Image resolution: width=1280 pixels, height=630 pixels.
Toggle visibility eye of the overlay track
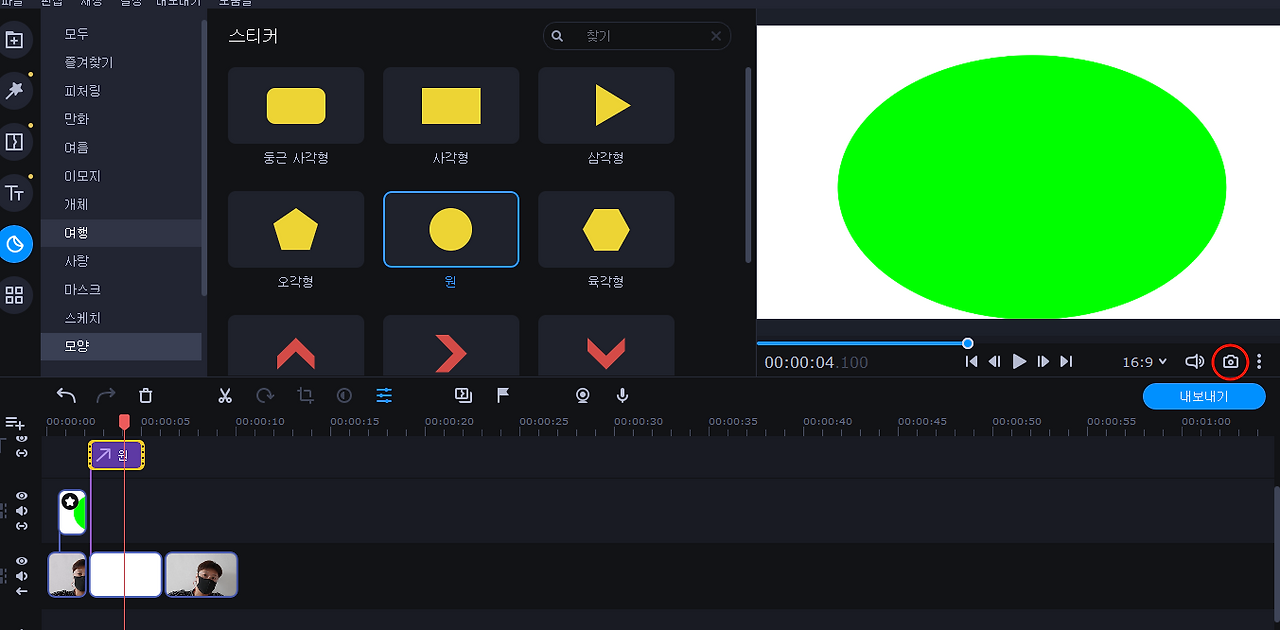pos(22,496)
